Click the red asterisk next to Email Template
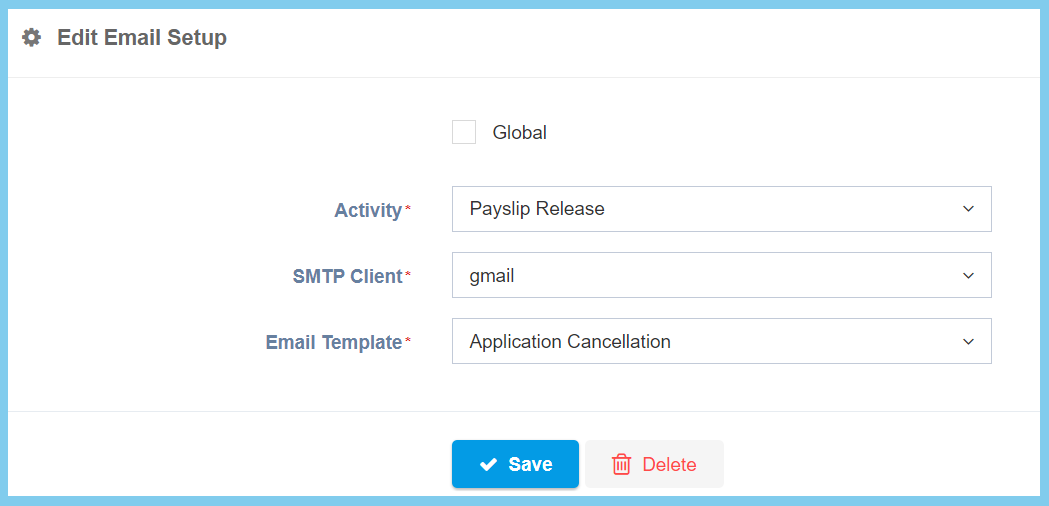Image resolution: width=1049 pixels, height=506 pixels. [x=408, y=341]
